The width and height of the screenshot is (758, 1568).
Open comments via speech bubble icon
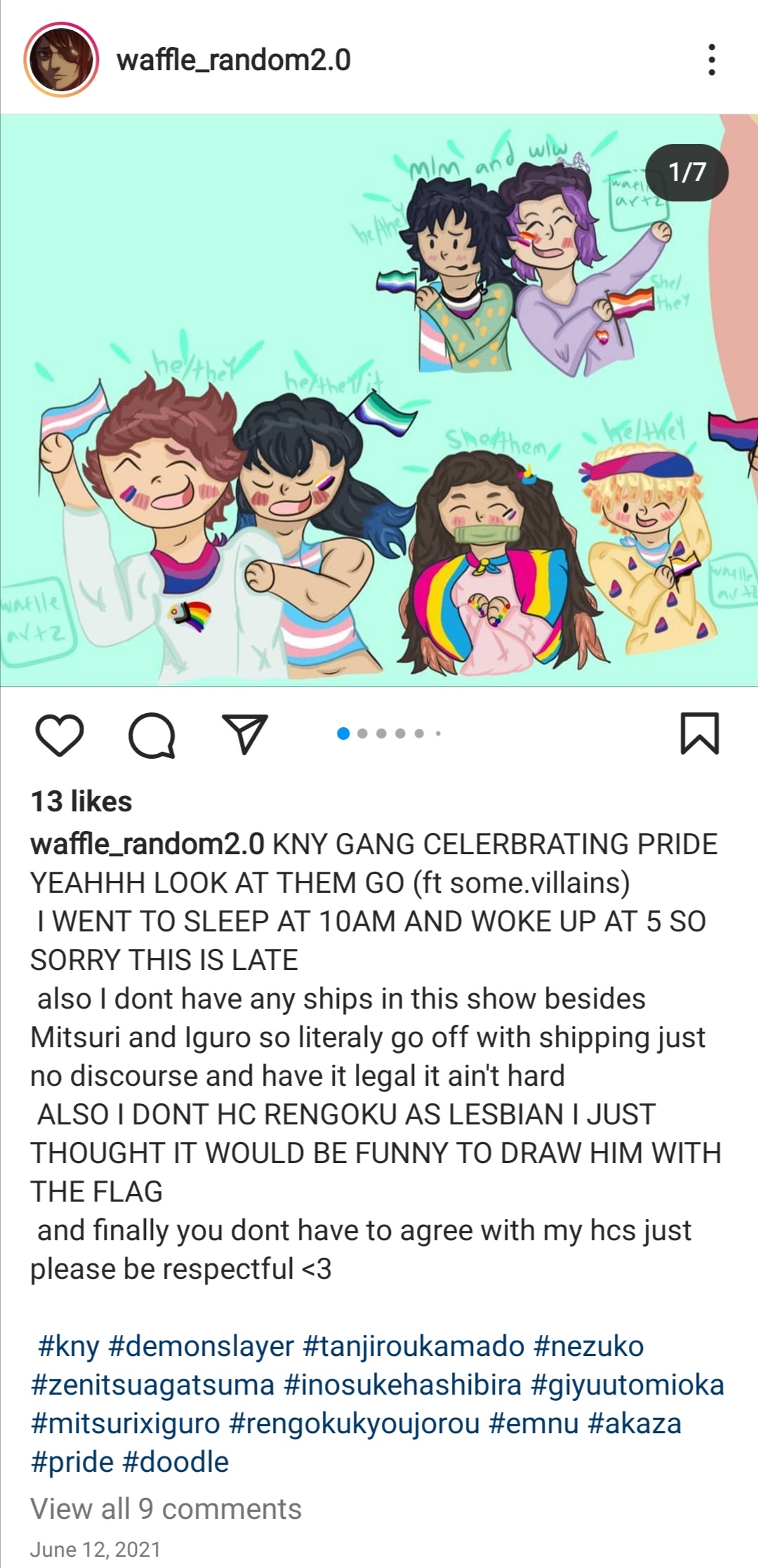[x=152, y=736]
